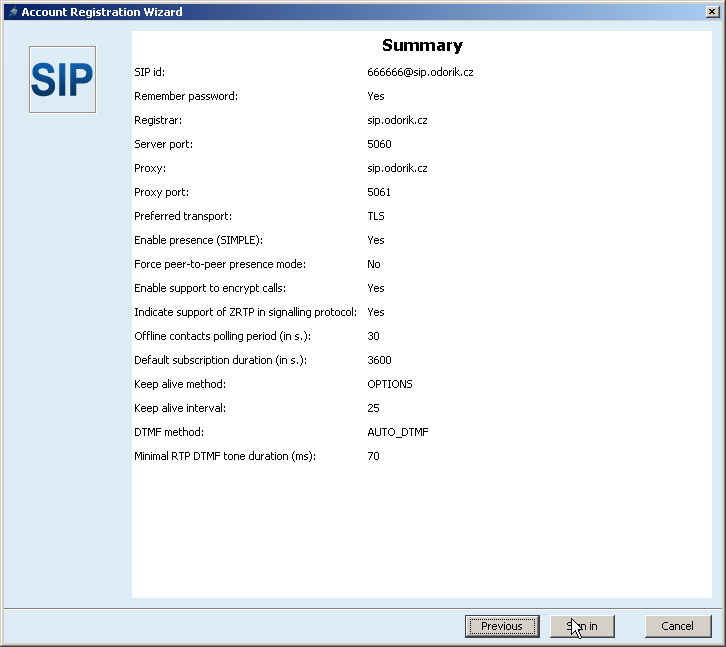Image resolution: width=726 pixels, height=647 pixels.
Task: Click the Registrar value sip.odorik.cz
Action: [x=397, y=120]
